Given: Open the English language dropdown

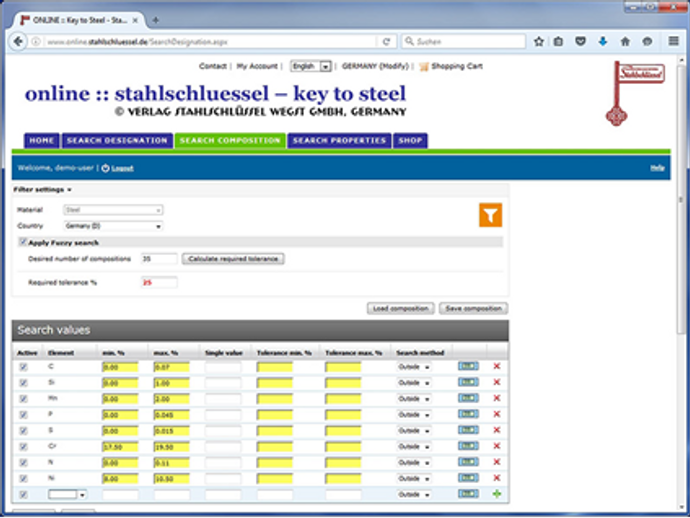Looking at the screenshot, I should click(310, 66).
